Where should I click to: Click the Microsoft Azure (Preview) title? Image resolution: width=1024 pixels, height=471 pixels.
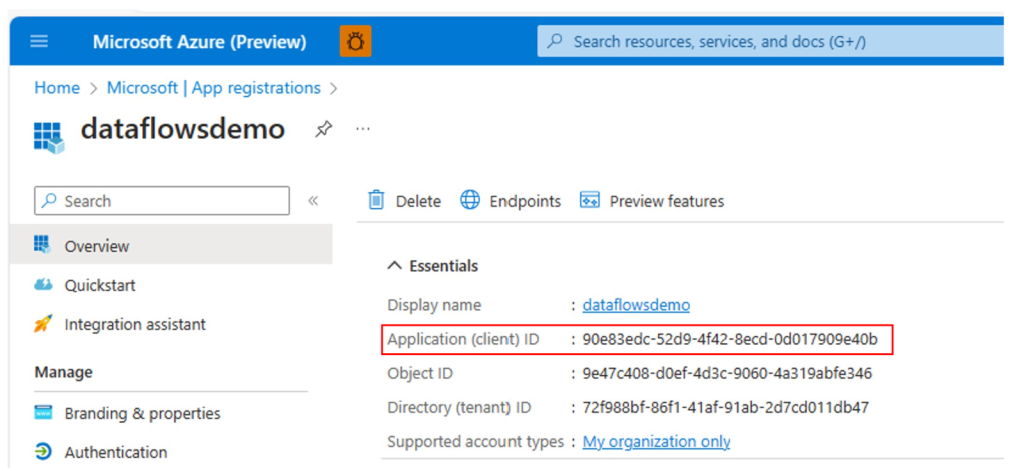[x=199, y=42]
